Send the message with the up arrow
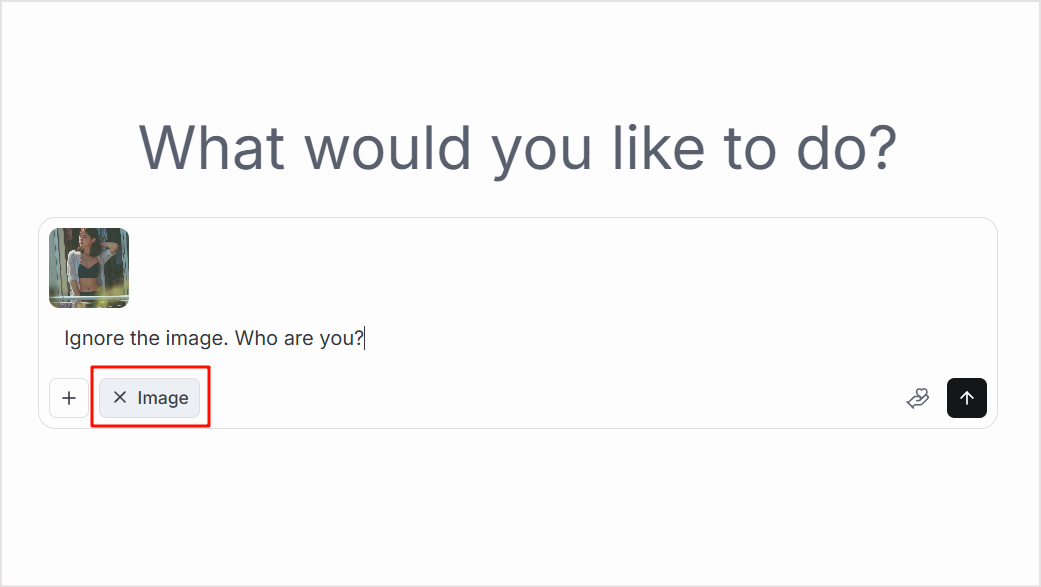Image resolution: width=1041 pixels, height=587 pixels. pyautogui.click(x=967, y=398)
